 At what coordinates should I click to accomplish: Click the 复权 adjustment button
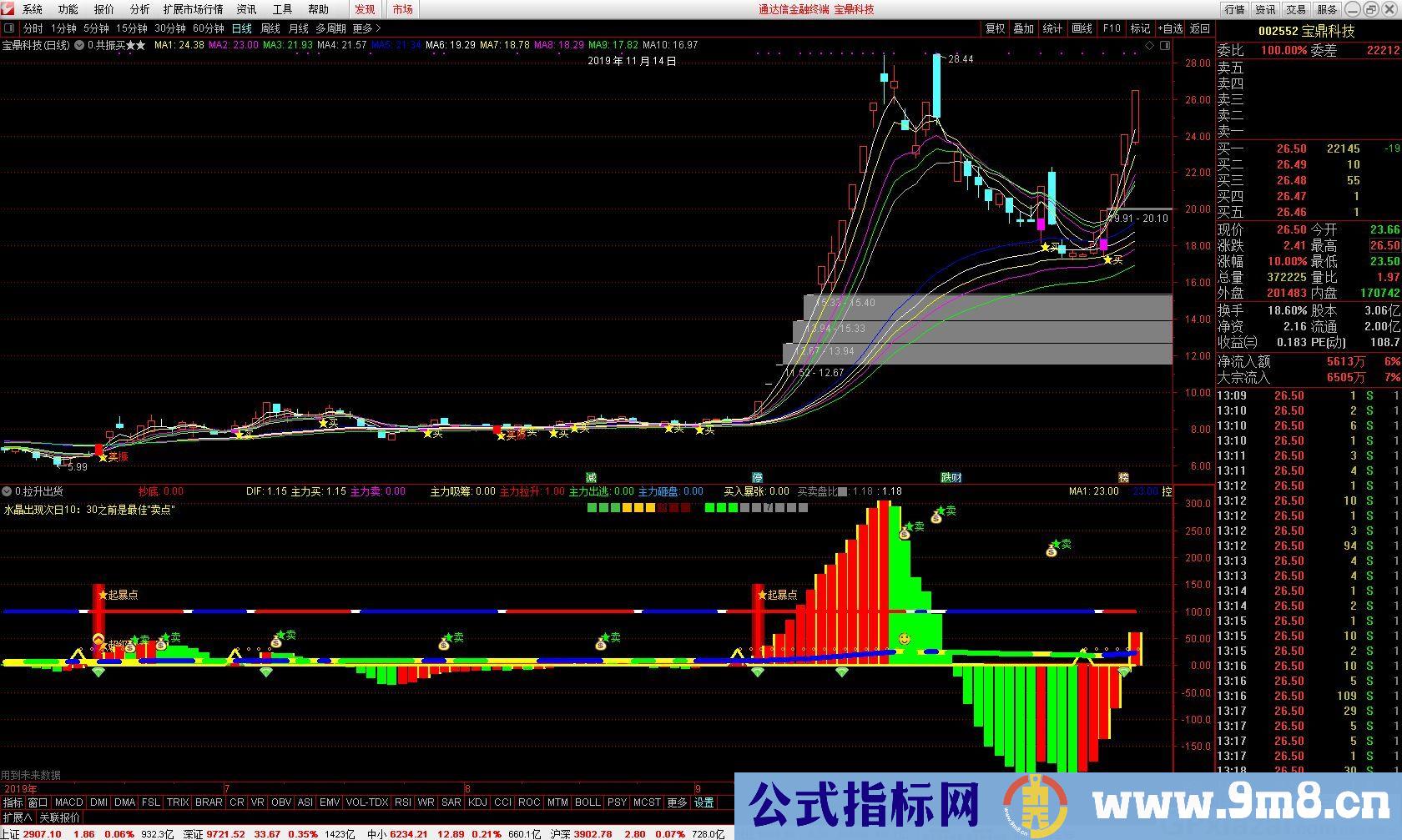(x=995, y=28)
